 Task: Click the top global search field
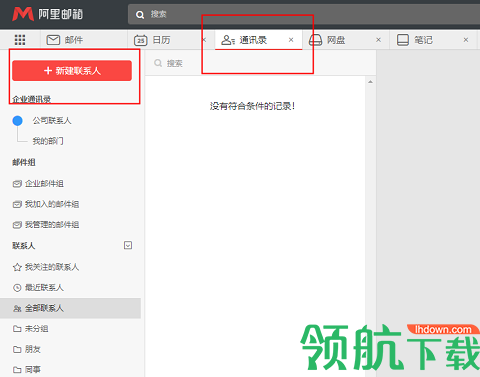(x=304, y=14)
